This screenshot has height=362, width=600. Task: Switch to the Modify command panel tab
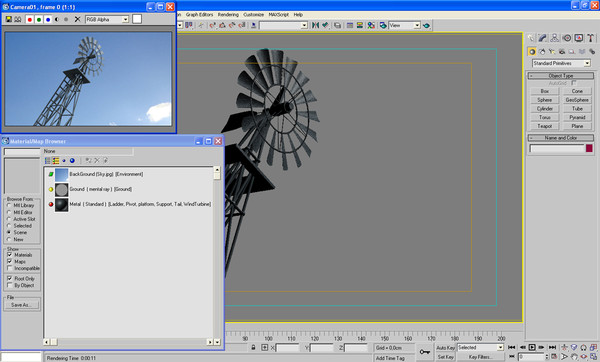(x=543, y=38)
